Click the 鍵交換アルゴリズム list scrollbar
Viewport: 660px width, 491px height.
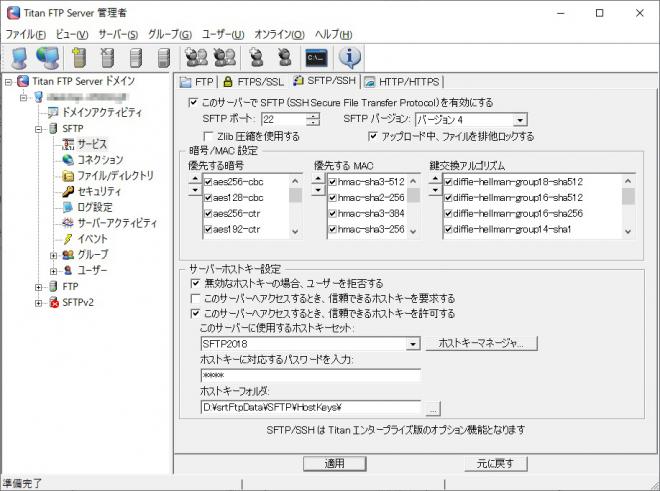pyautogui.click(x=628, y=206)
